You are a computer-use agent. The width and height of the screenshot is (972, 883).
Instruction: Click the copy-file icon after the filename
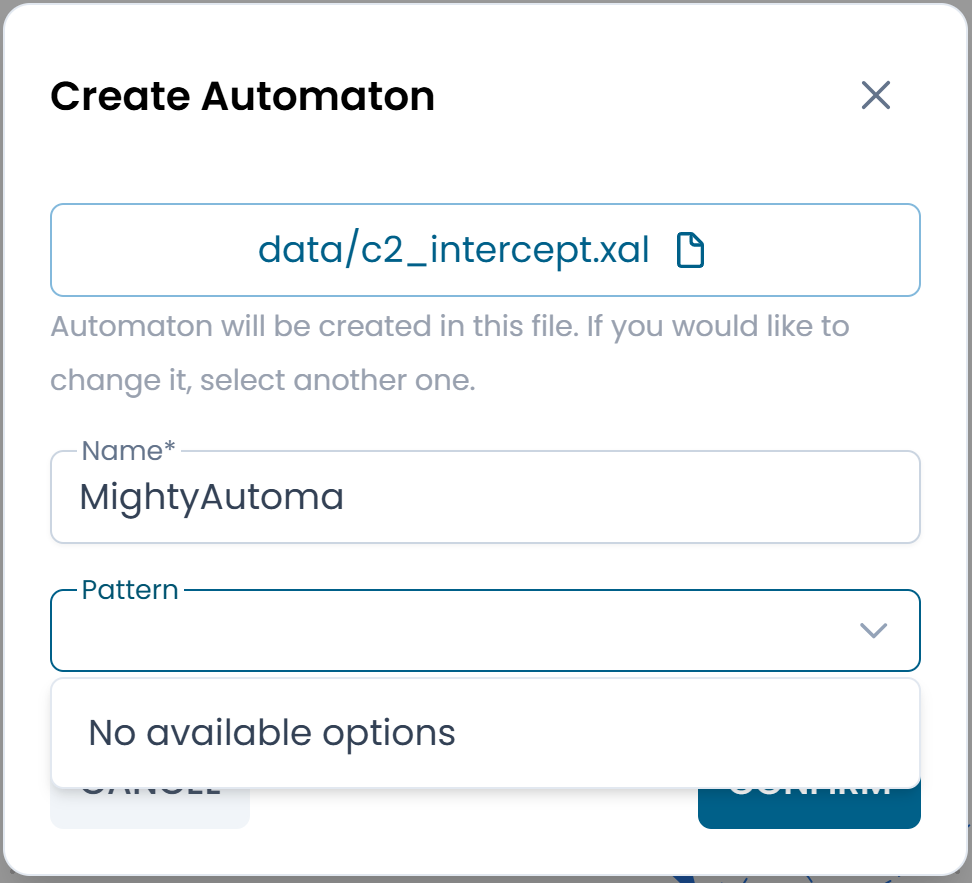pyautogui.click(x=690, y=250)
